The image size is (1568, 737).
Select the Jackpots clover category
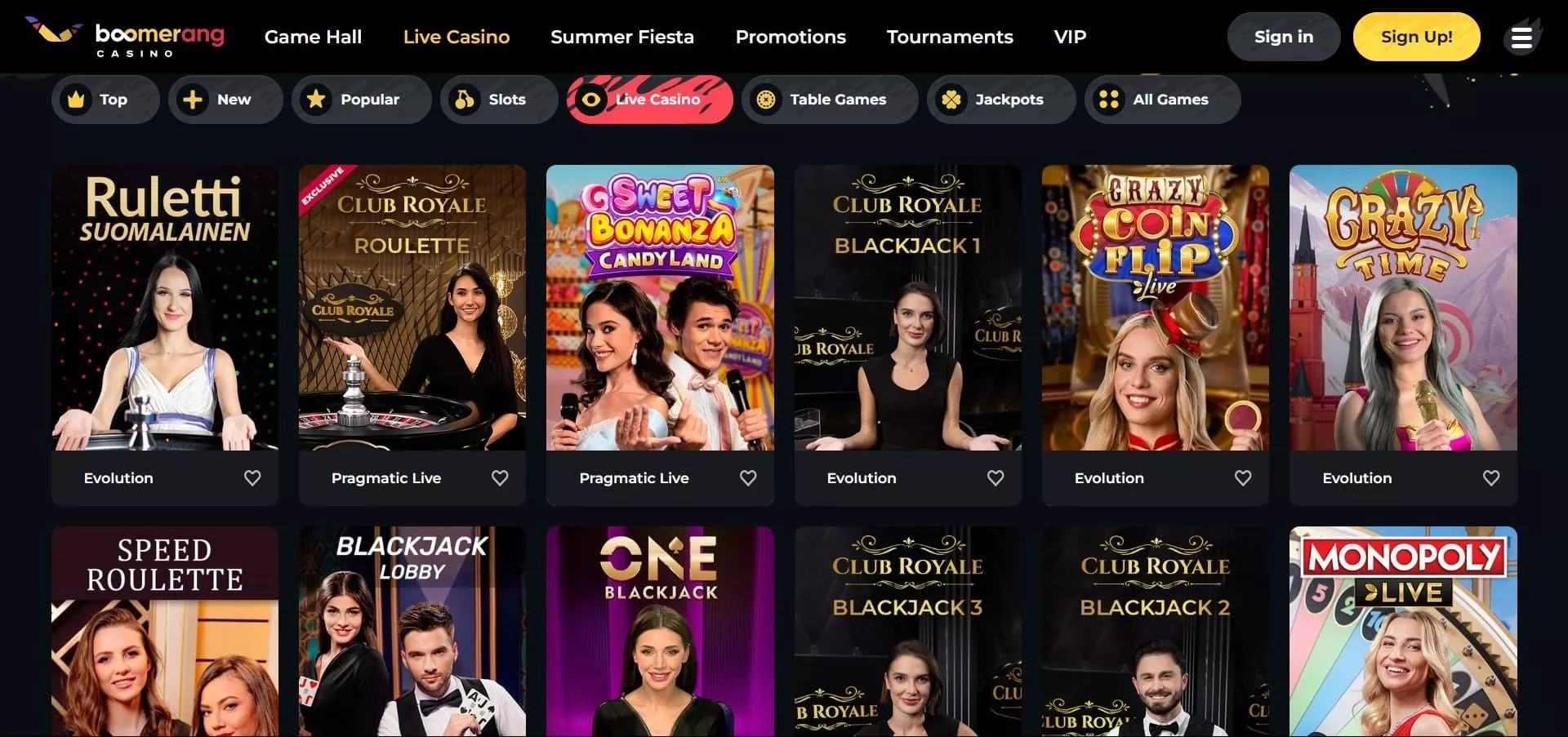1000,100
